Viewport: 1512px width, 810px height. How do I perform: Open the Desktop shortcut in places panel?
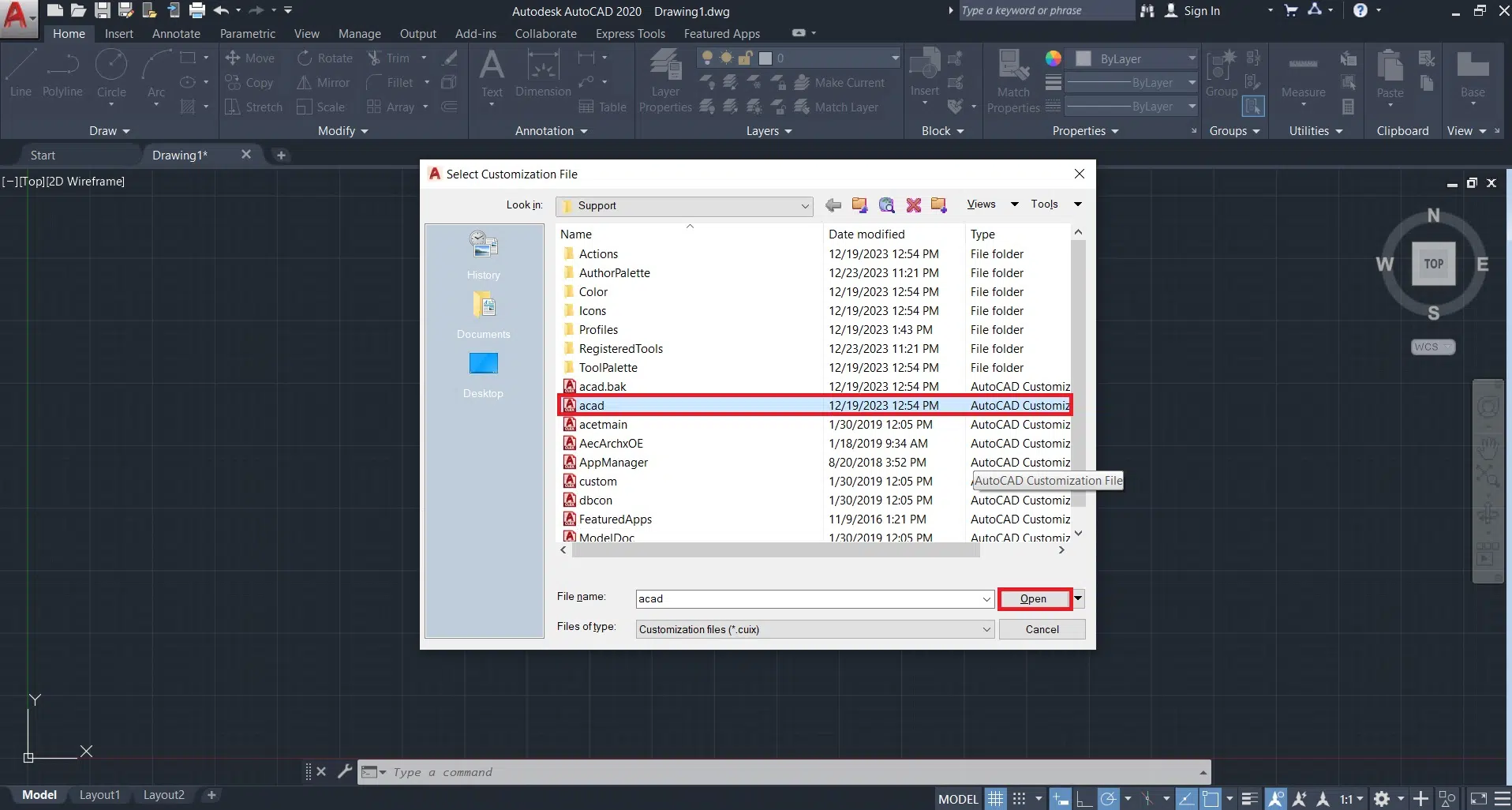[483, 373]
